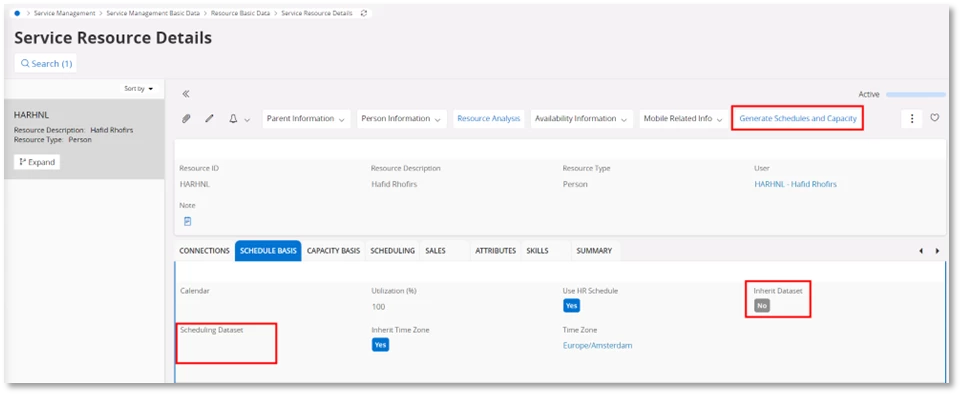Open attachments via paperclip icon

187,118
